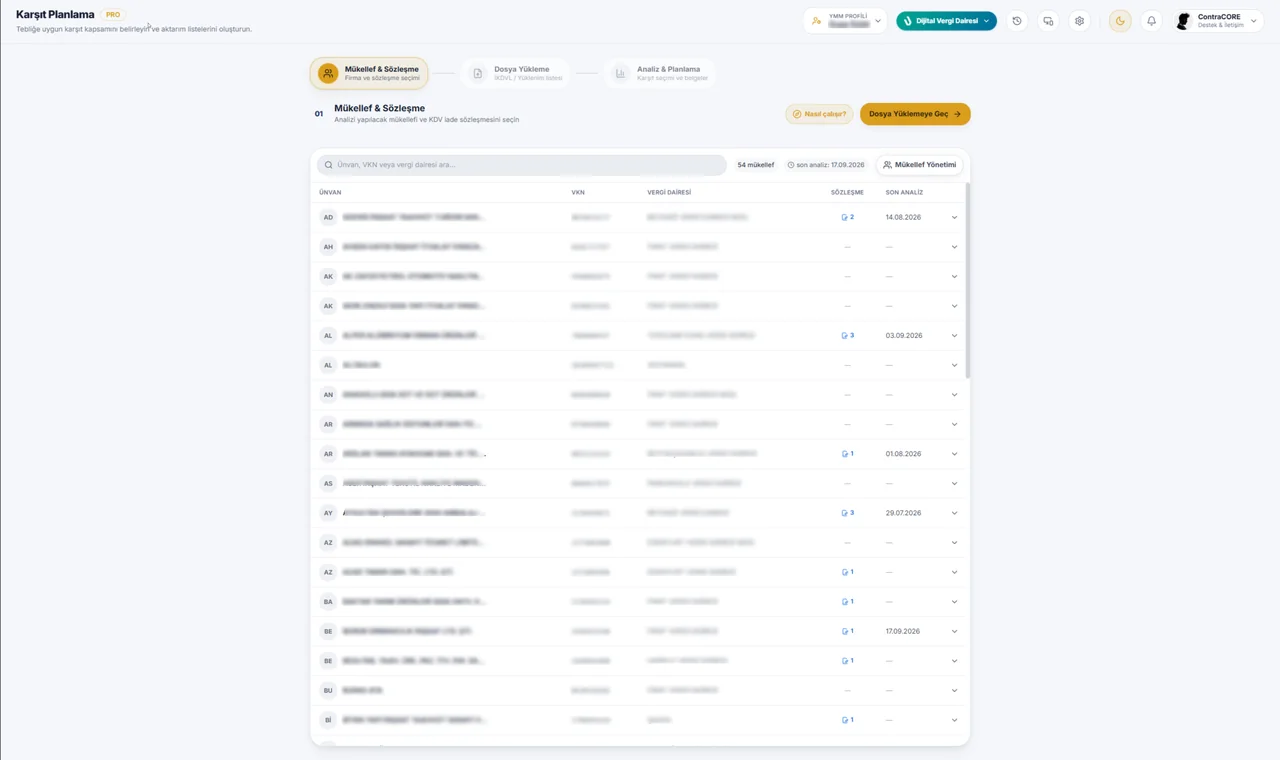1280x760 pixels.
Task: Select the Mükellef & Sözleşme step
Action: [369, 73]
